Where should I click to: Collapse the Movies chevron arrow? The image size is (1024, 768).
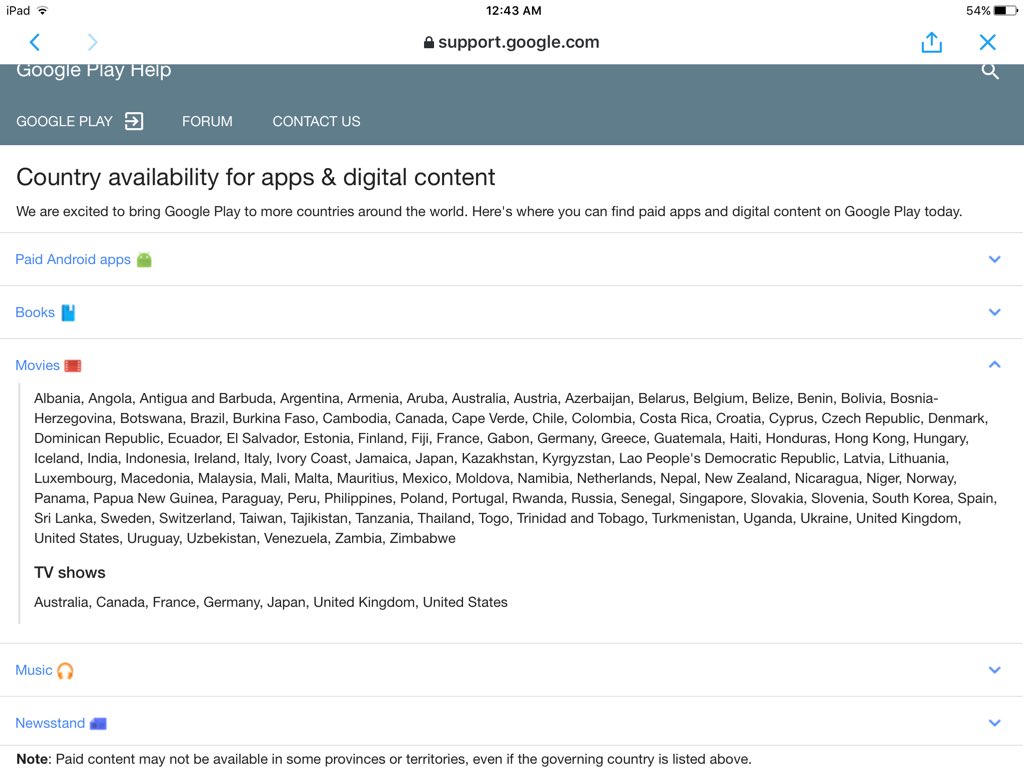click(x=995, y=364)
